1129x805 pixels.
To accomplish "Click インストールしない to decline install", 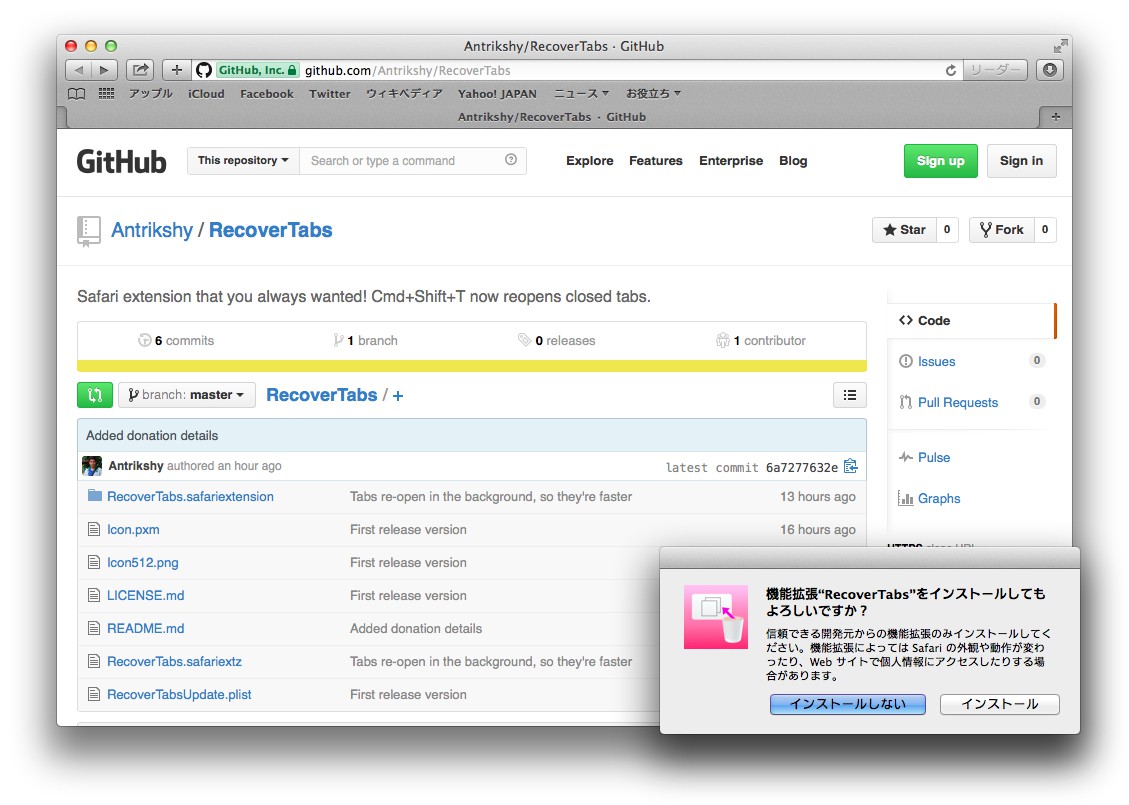I will [847, 704].
